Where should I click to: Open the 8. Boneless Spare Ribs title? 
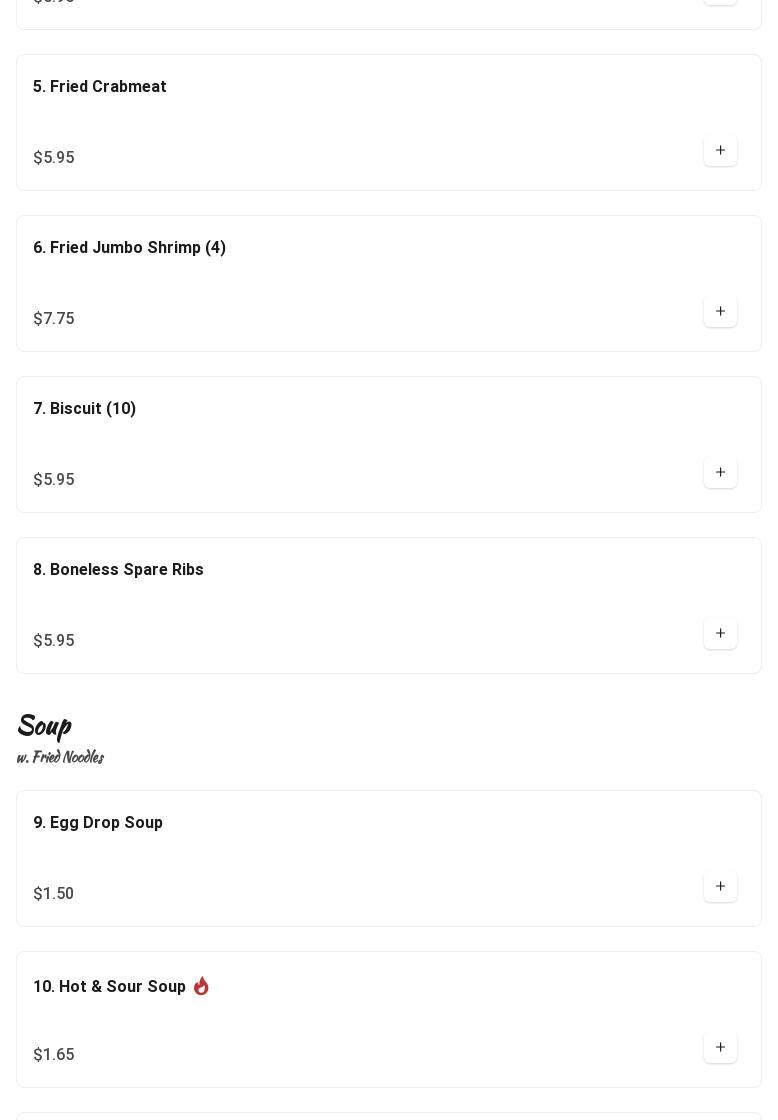click(x=118, y=570)
